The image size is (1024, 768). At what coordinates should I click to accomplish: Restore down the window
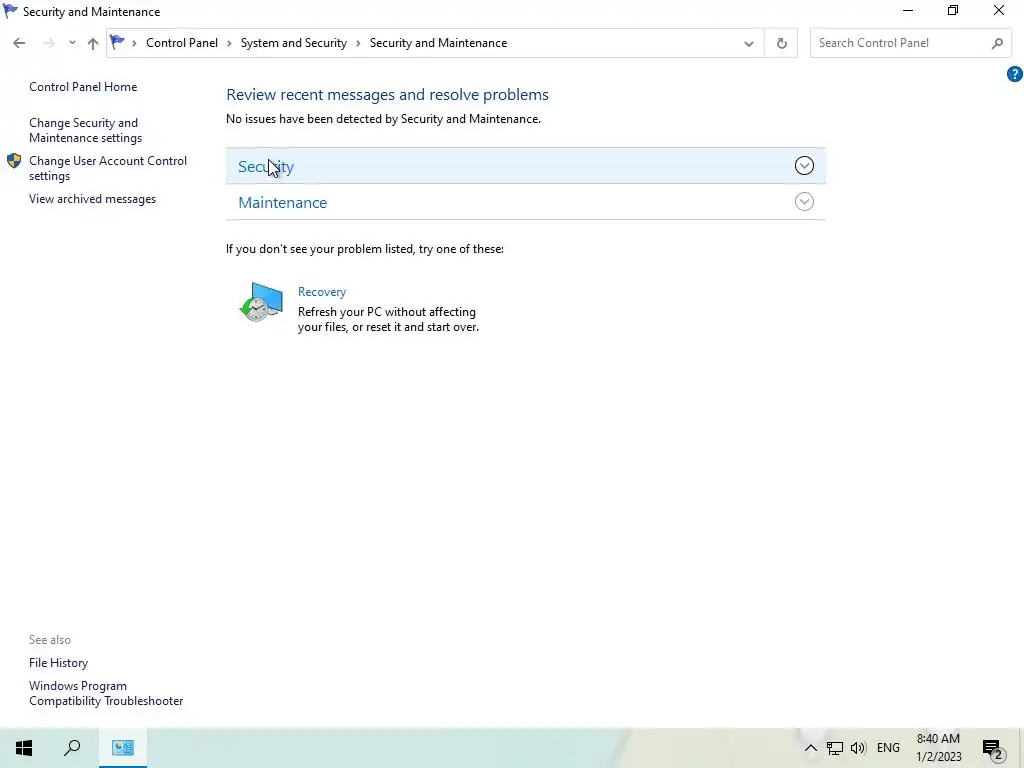pos(953,11)
